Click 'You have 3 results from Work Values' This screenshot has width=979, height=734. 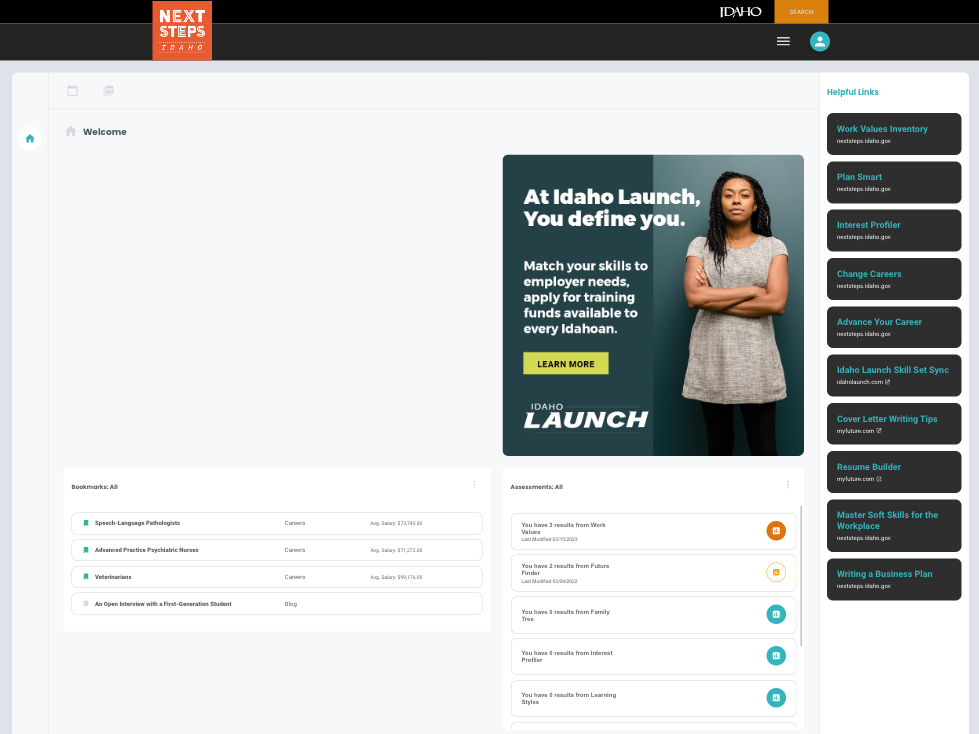click(563, 529)
